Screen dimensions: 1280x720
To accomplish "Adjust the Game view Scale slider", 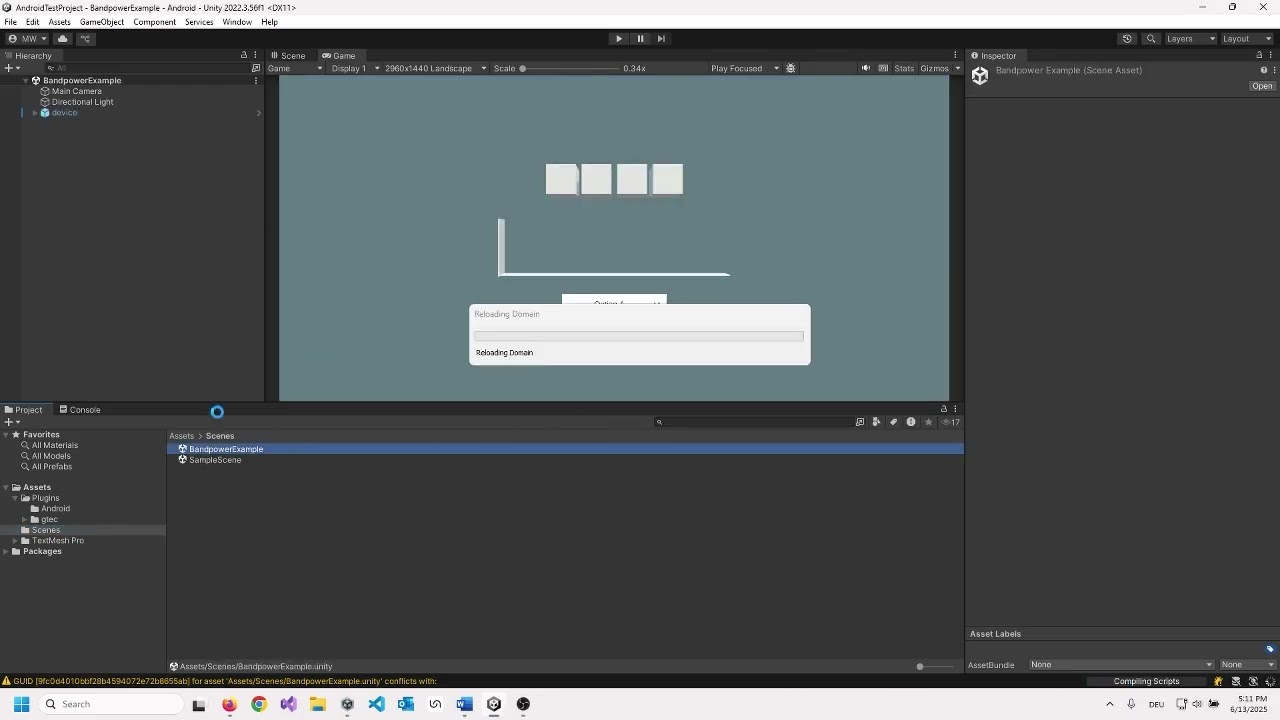I will pos(569,69).
